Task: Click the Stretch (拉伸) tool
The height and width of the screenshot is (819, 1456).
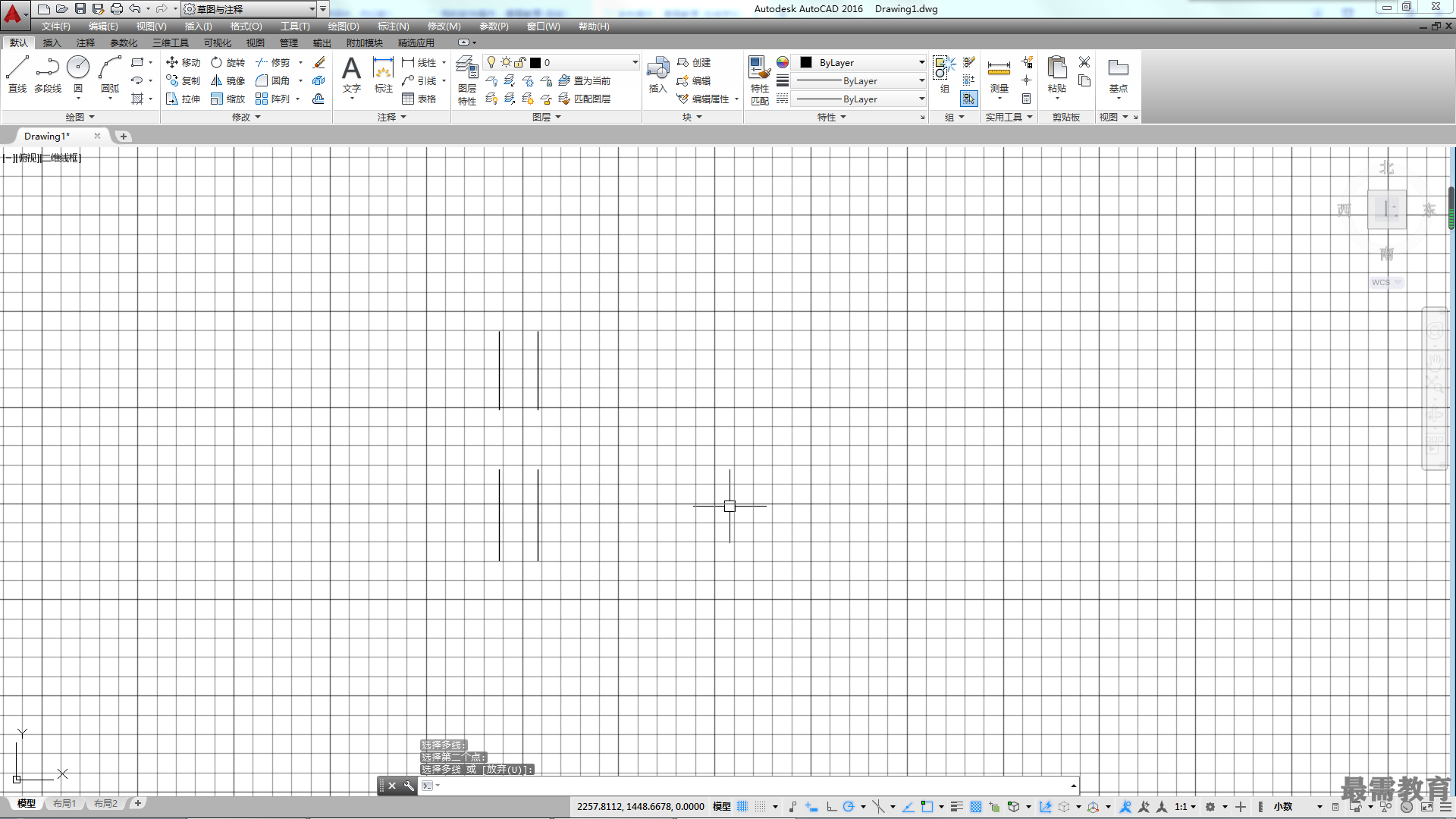Action: pyautogui.click(x=183, y=99)
